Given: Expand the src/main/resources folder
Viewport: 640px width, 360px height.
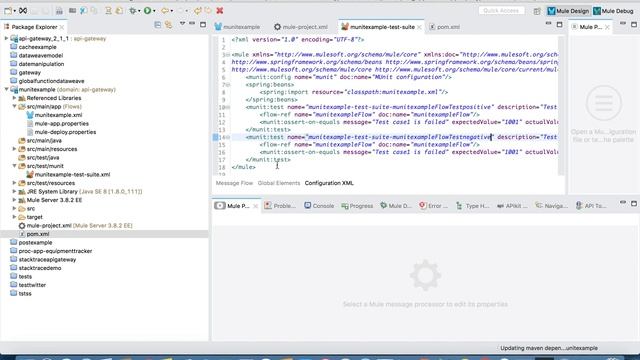Looking at the screenshot, I should (14, 149).
